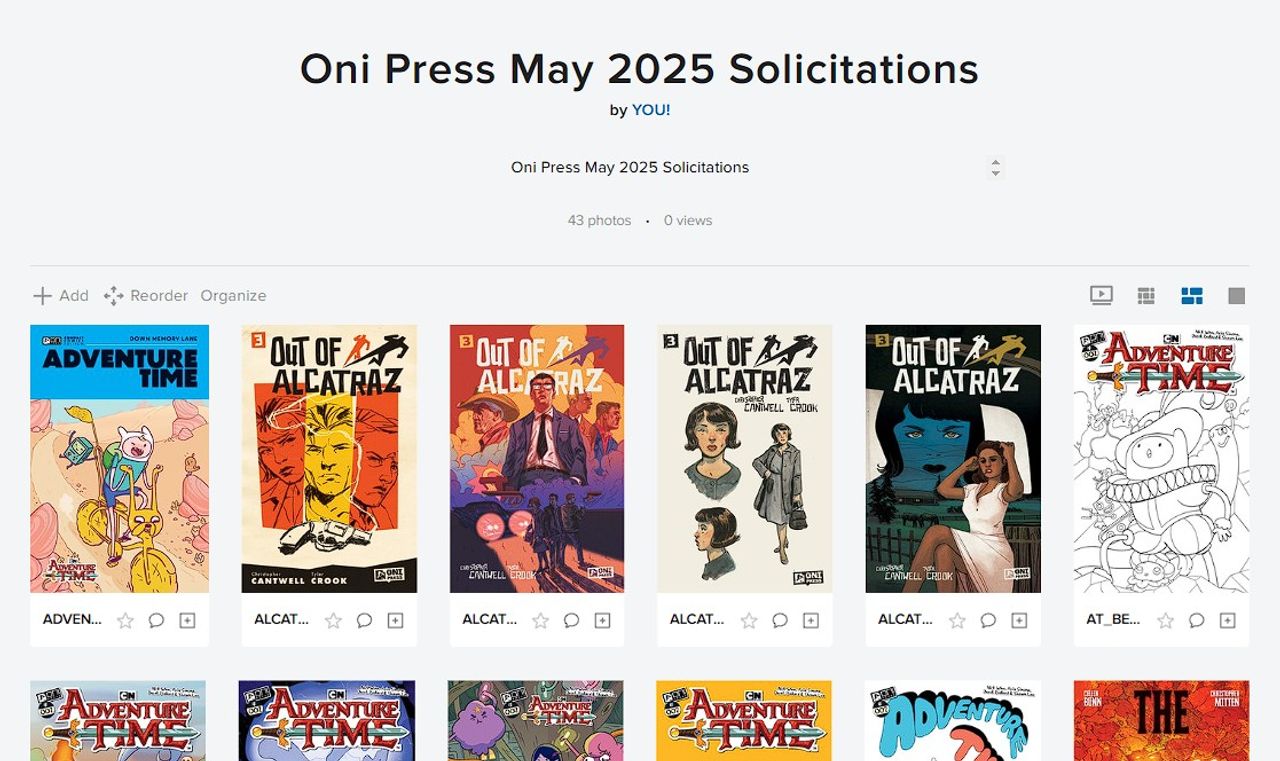The width and height of the screenshot is (1280, 761).
Task: Comment on the Alcatraz revolver cover
Action: pos(364,621)
